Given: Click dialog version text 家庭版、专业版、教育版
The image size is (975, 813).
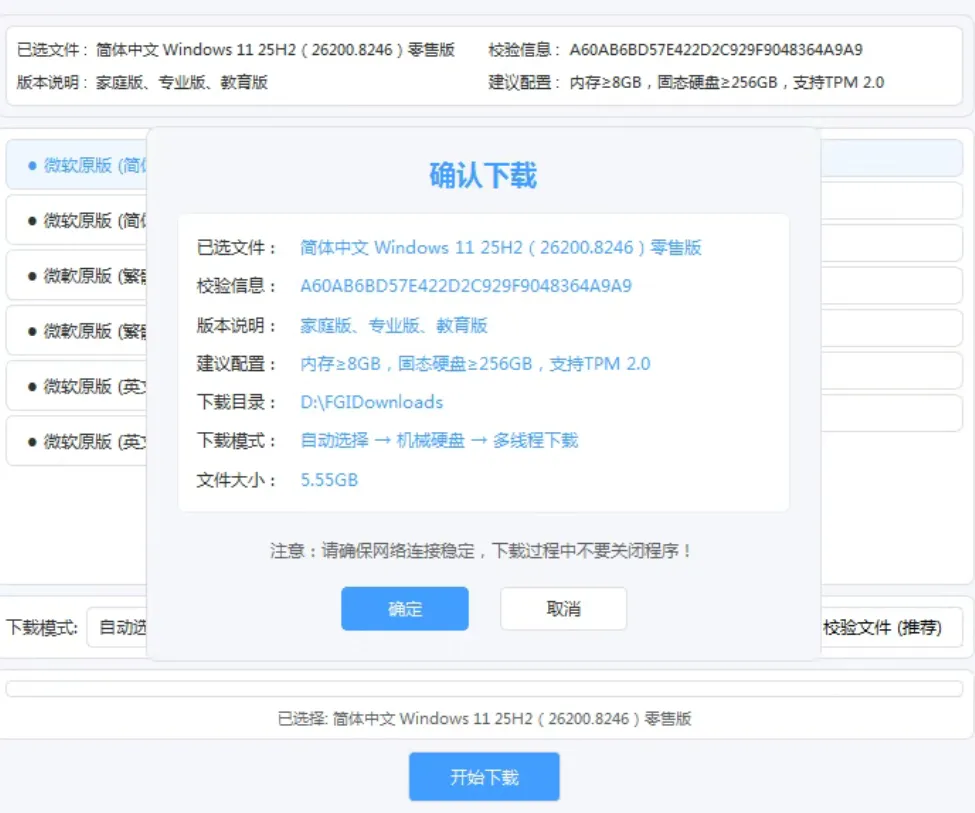Looking at the screenshot, I should [x=394, y=325].
